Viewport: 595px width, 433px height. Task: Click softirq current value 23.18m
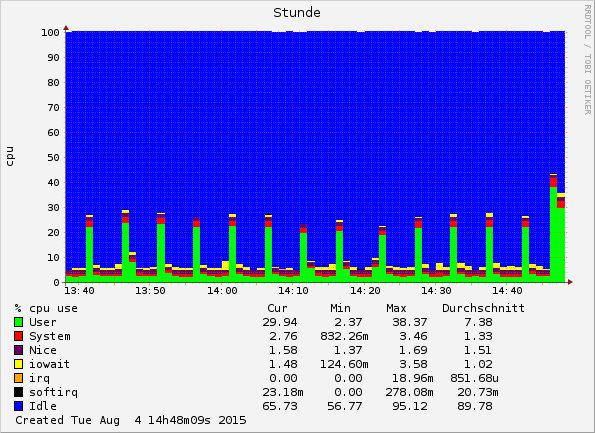283,392
